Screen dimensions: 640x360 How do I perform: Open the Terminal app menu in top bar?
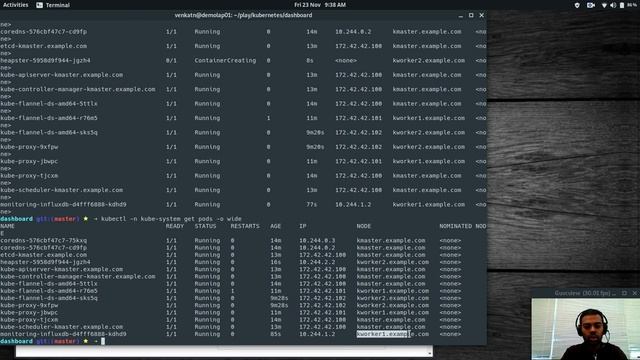pos(53,5)
